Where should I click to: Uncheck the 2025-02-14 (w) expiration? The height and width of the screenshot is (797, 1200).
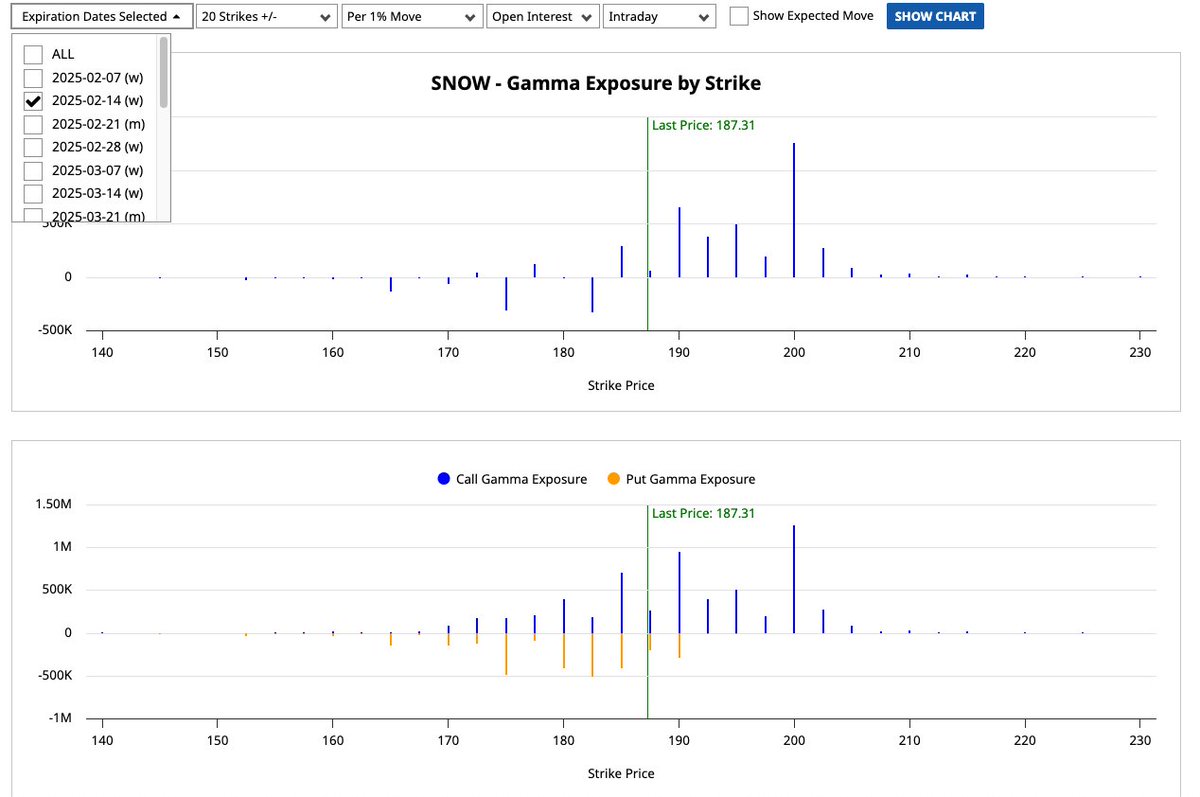click(33, 101)
